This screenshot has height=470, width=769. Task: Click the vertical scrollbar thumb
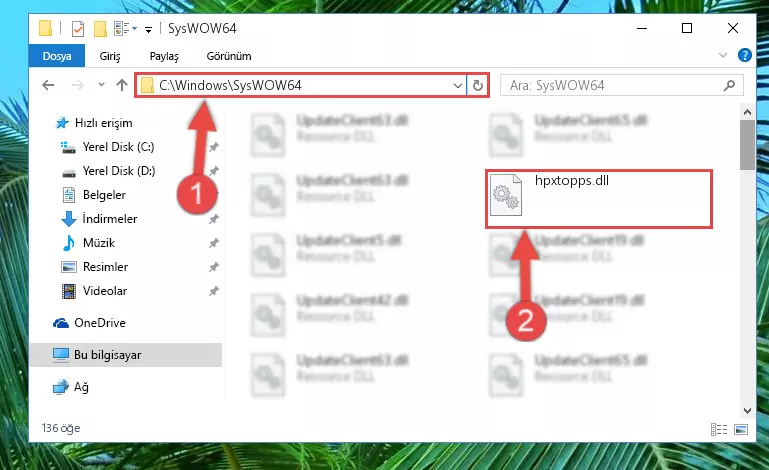pyautogui.click(x=747, y=145)
